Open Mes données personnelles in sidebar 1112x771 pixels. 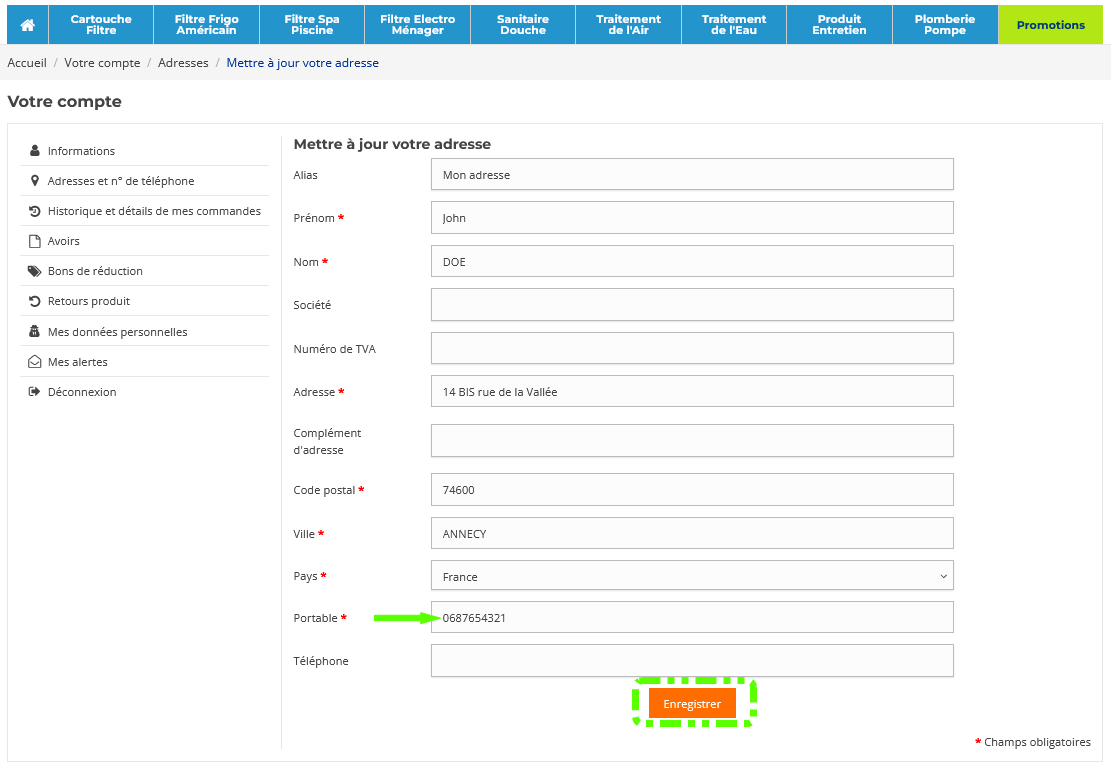pyautogui.click(x=117, y=332)
